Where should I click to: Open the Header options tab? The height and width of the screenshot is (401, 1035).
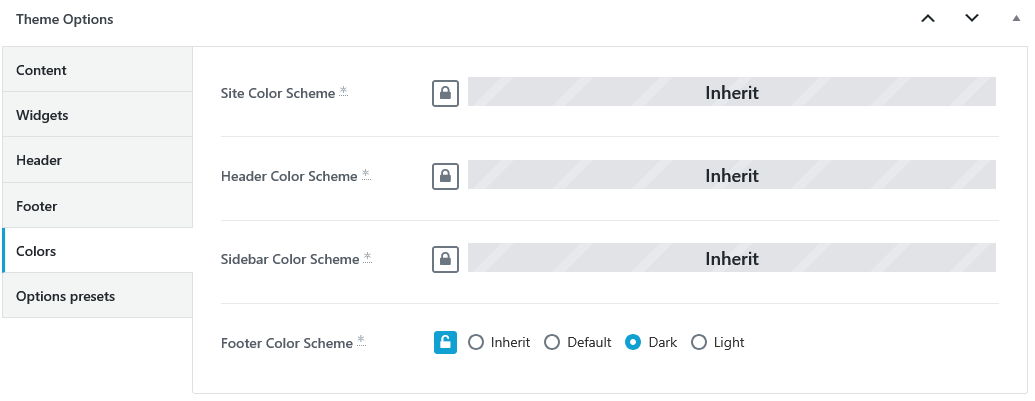coord(98,160)
